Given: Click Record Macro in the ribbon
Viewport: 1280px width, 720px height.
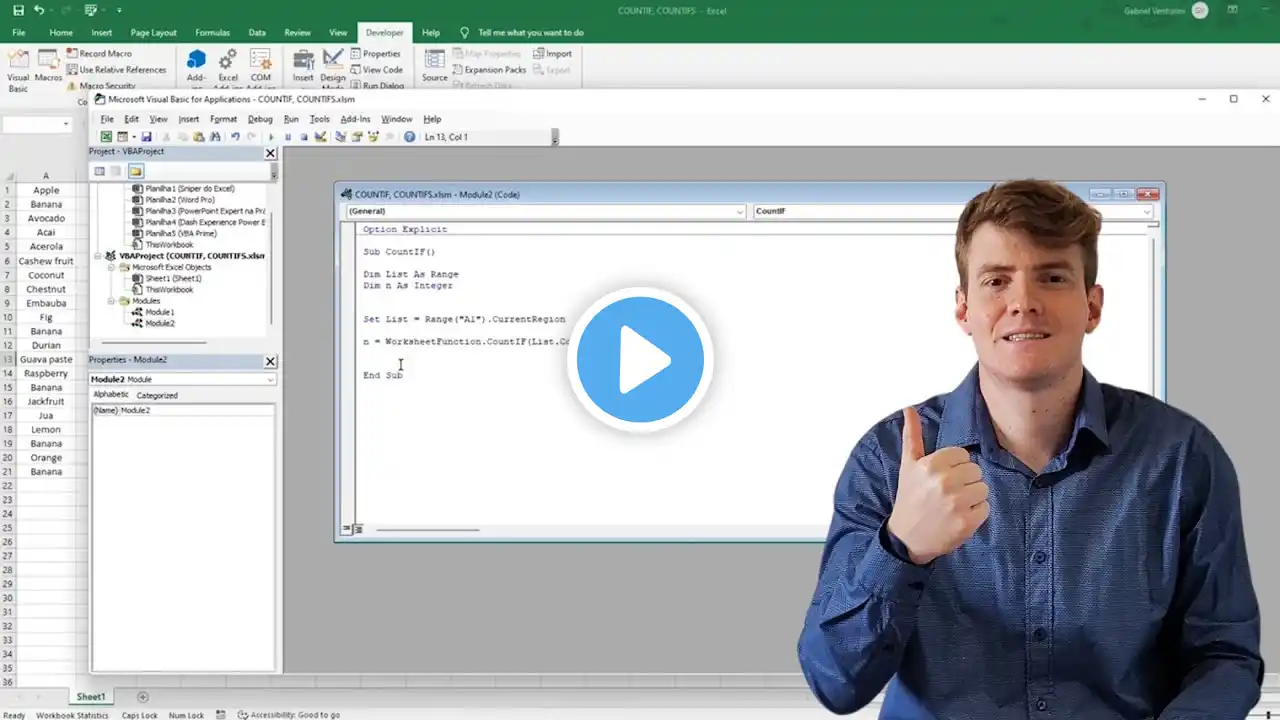Looking at the screenshot, I should point(100,54).
